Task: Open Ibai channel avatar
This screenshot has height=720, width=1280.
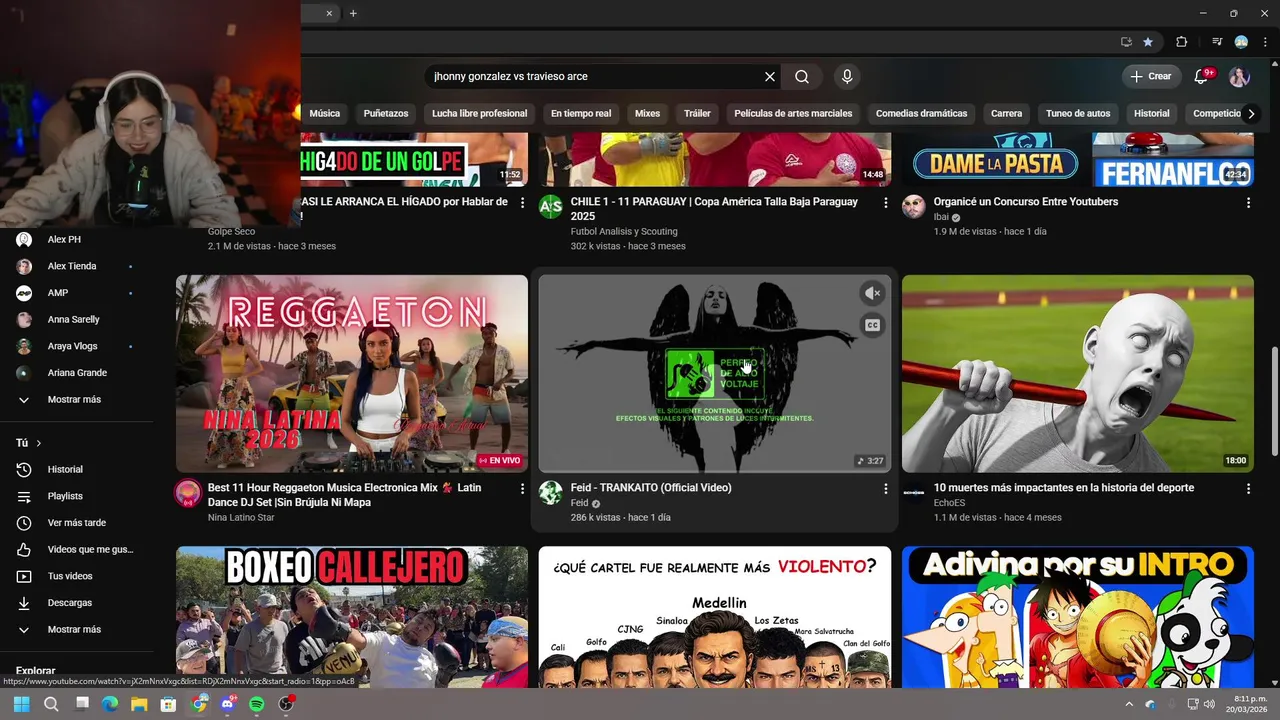Action: 914,206
